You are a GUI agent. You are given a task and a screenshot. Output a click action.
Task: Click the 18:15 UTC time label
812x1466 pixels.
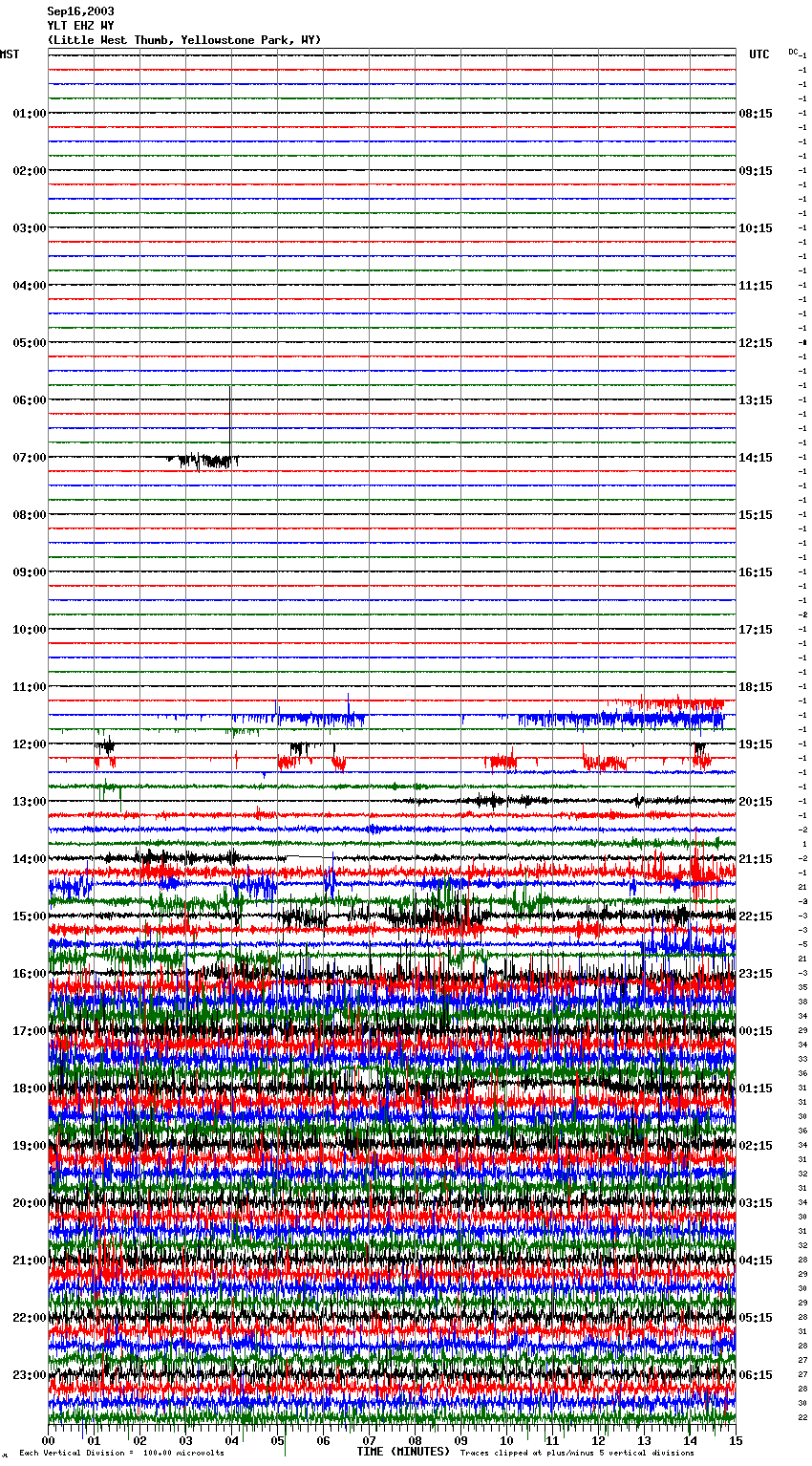(x=756, y=687)
